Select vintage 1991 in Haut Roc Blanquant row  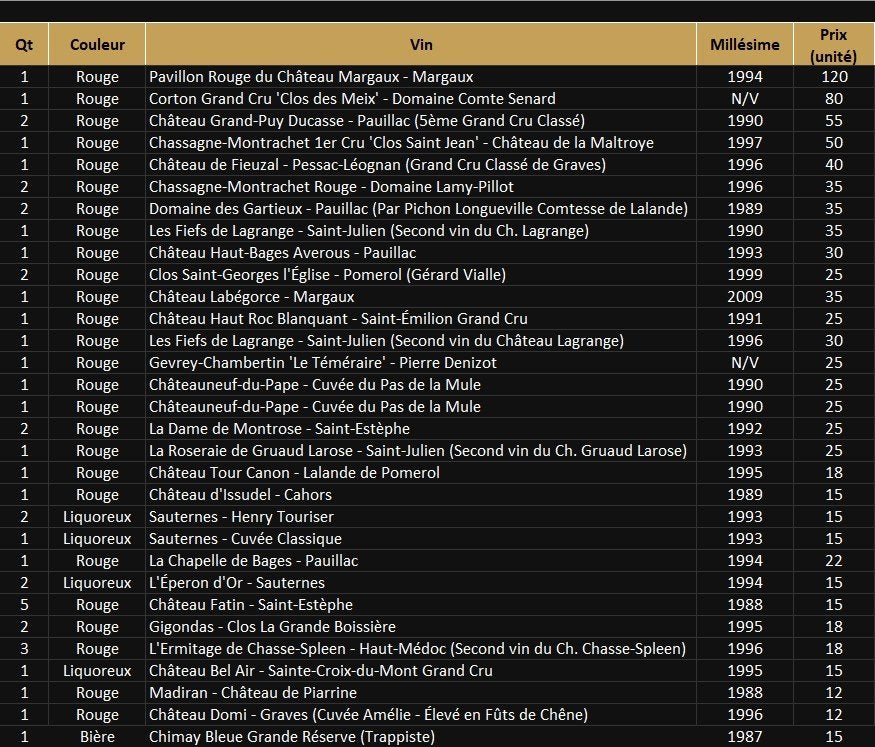tap(744, 319)
